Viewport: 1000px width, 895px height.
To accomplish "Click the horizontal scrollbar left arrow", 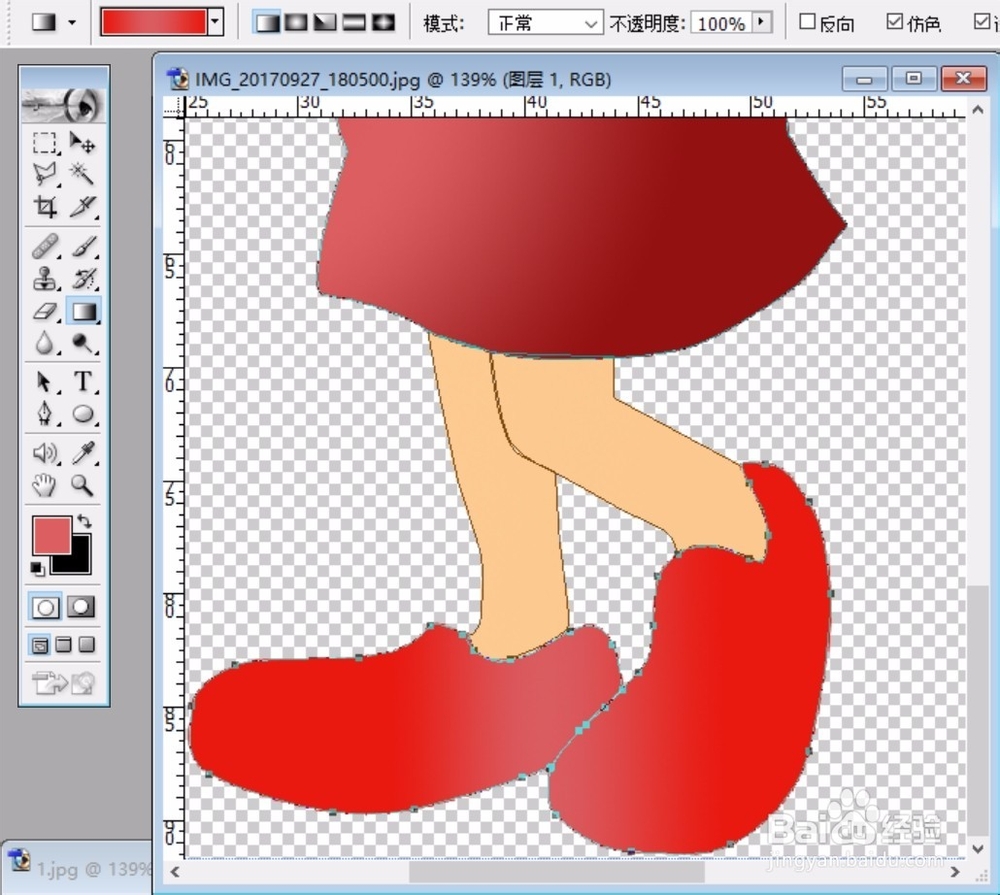I will pos(175,871).
